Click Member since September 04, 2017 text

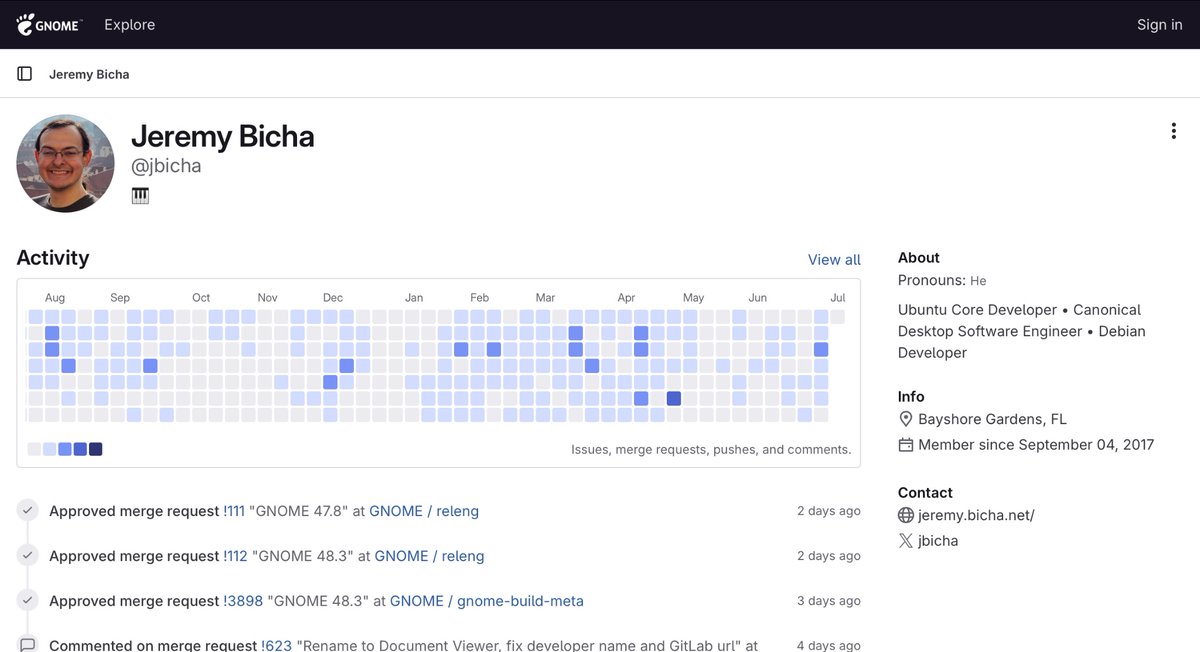click(1036, 445)
